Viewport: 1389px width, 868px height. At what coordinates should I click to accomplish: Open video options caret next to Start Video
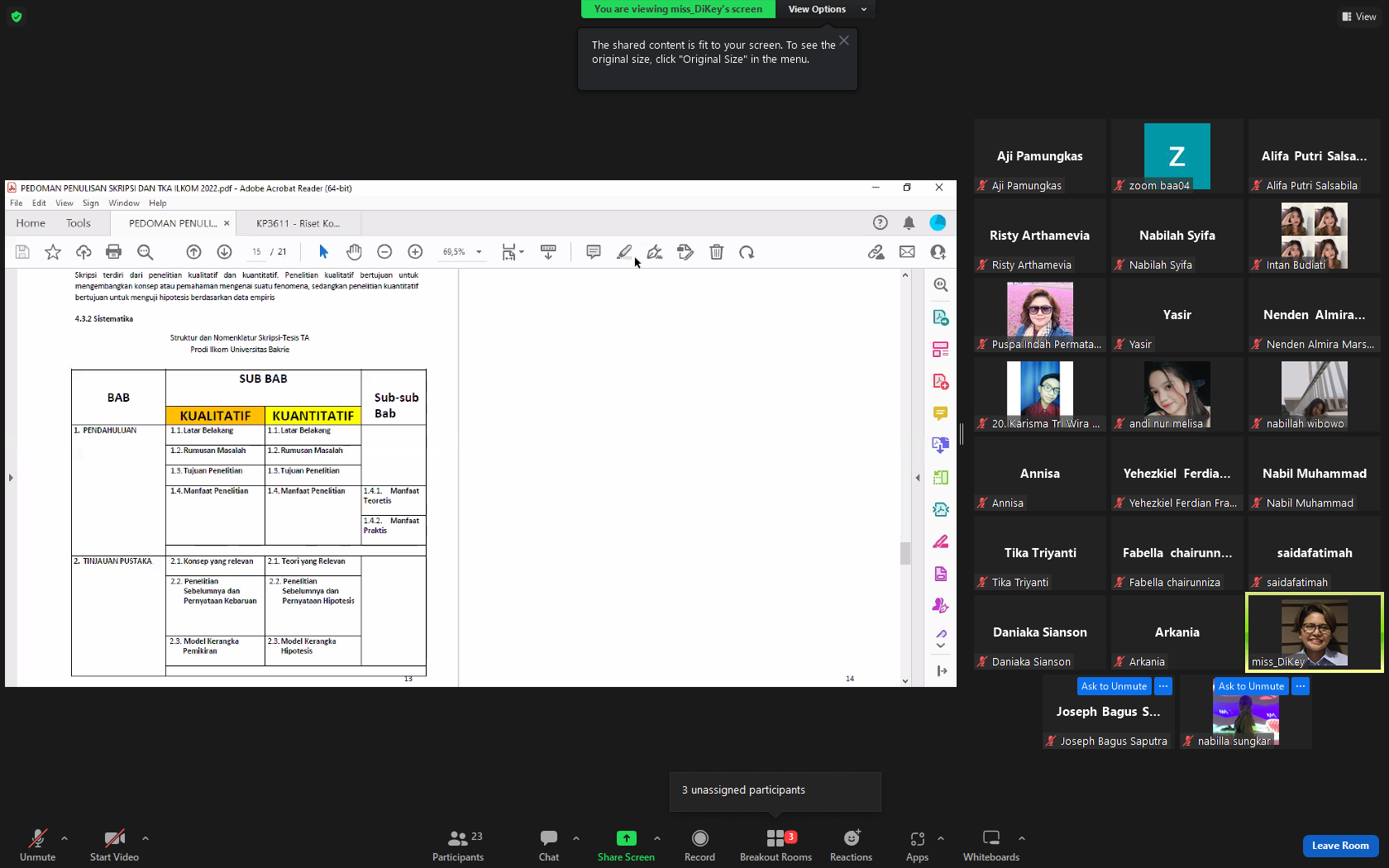tap(146, 838)
